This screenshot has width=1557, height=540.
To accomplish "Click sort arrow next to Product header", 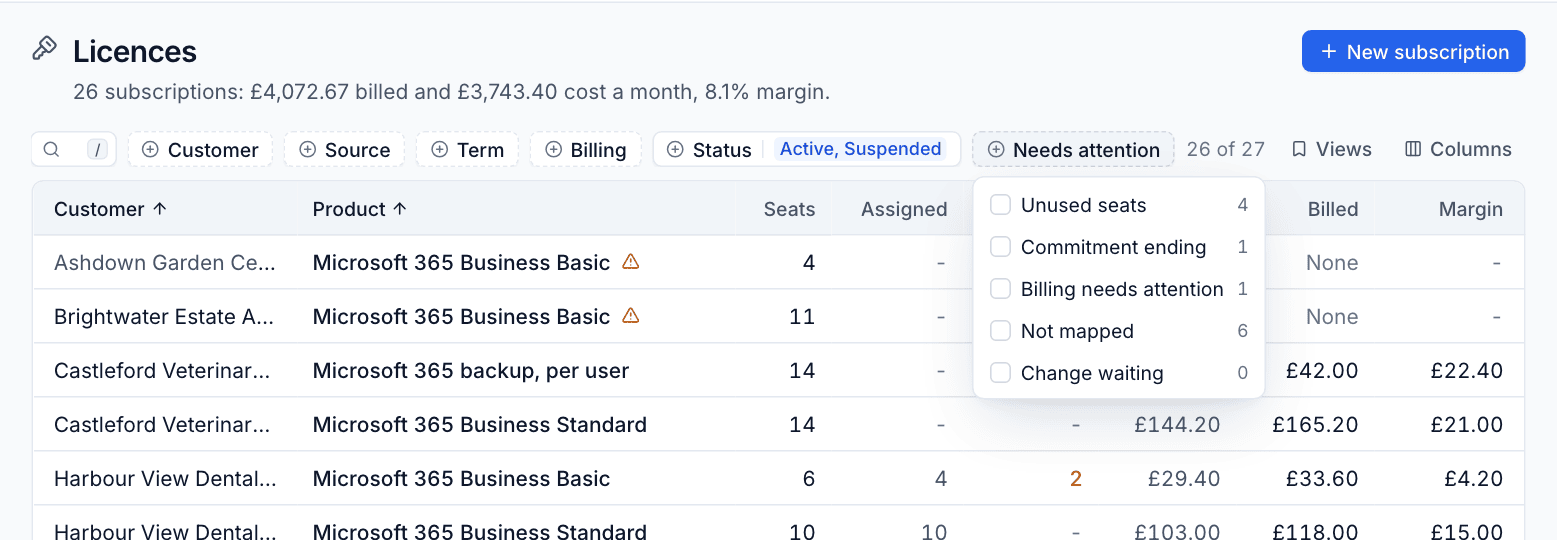I will pos(400,208).
